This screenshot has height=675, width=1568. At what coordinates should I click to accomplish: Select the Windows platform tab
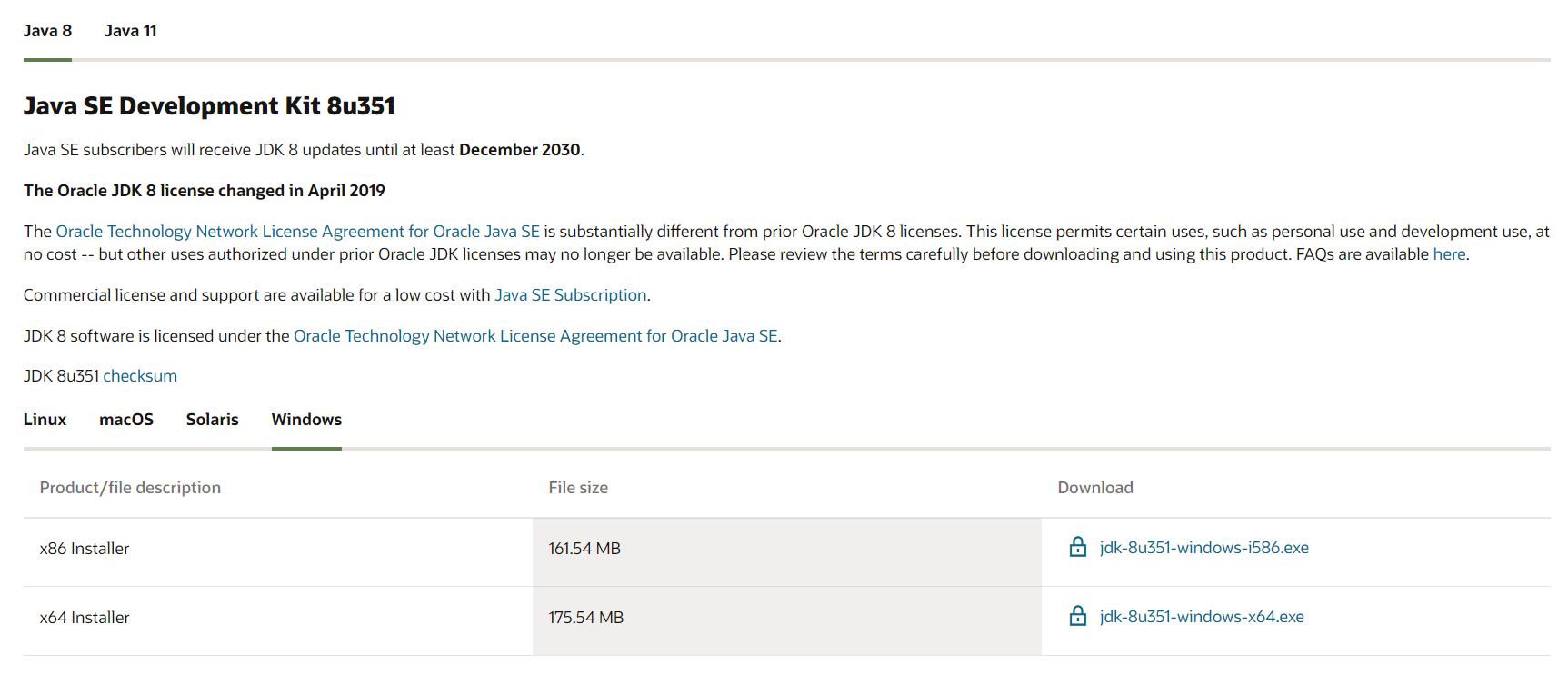point(306,420)
